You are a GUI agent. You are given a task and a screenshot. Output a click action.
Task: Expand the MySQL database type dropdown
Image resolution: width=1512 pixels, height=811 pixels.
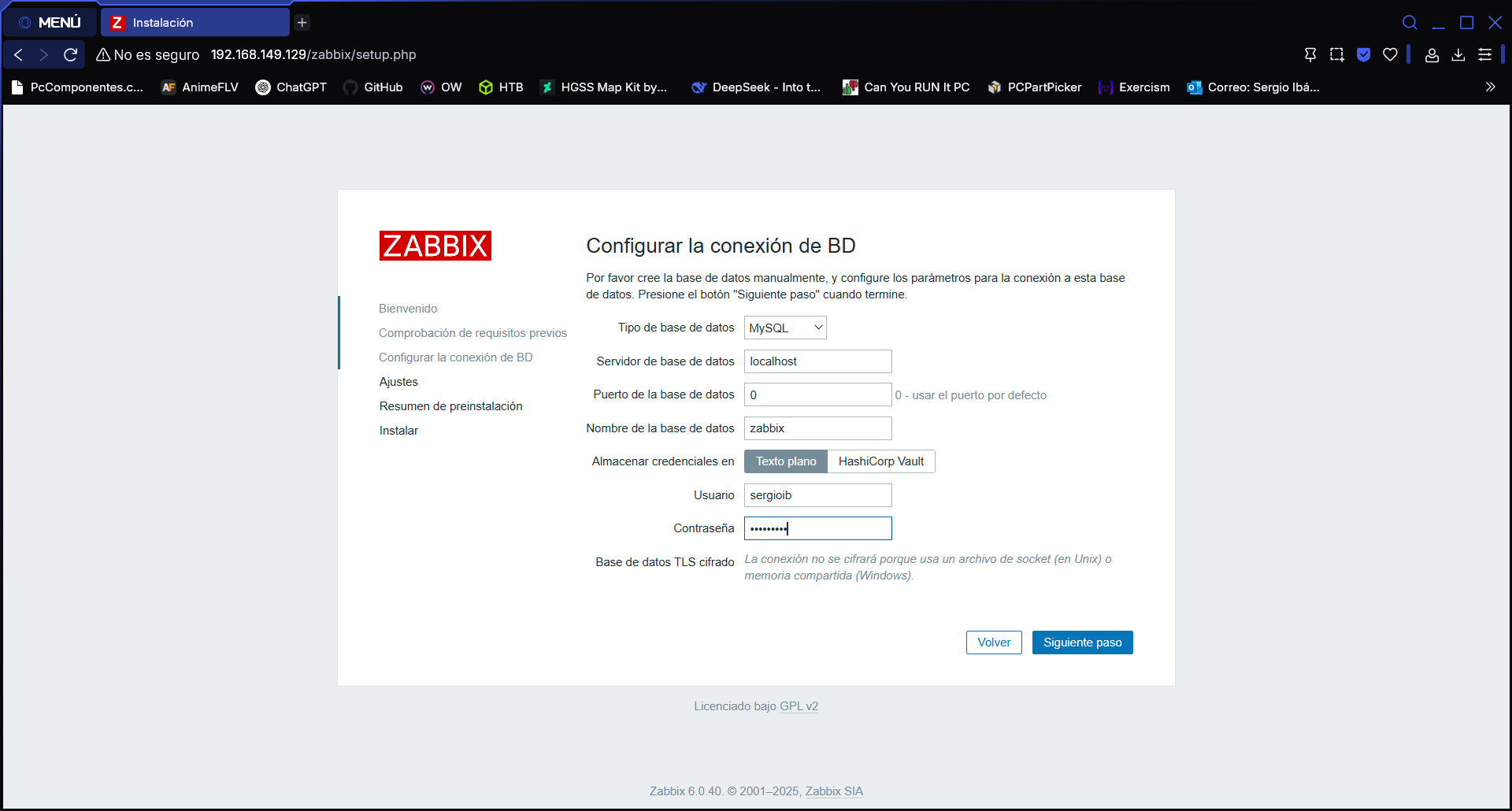(x=784, y=328)
